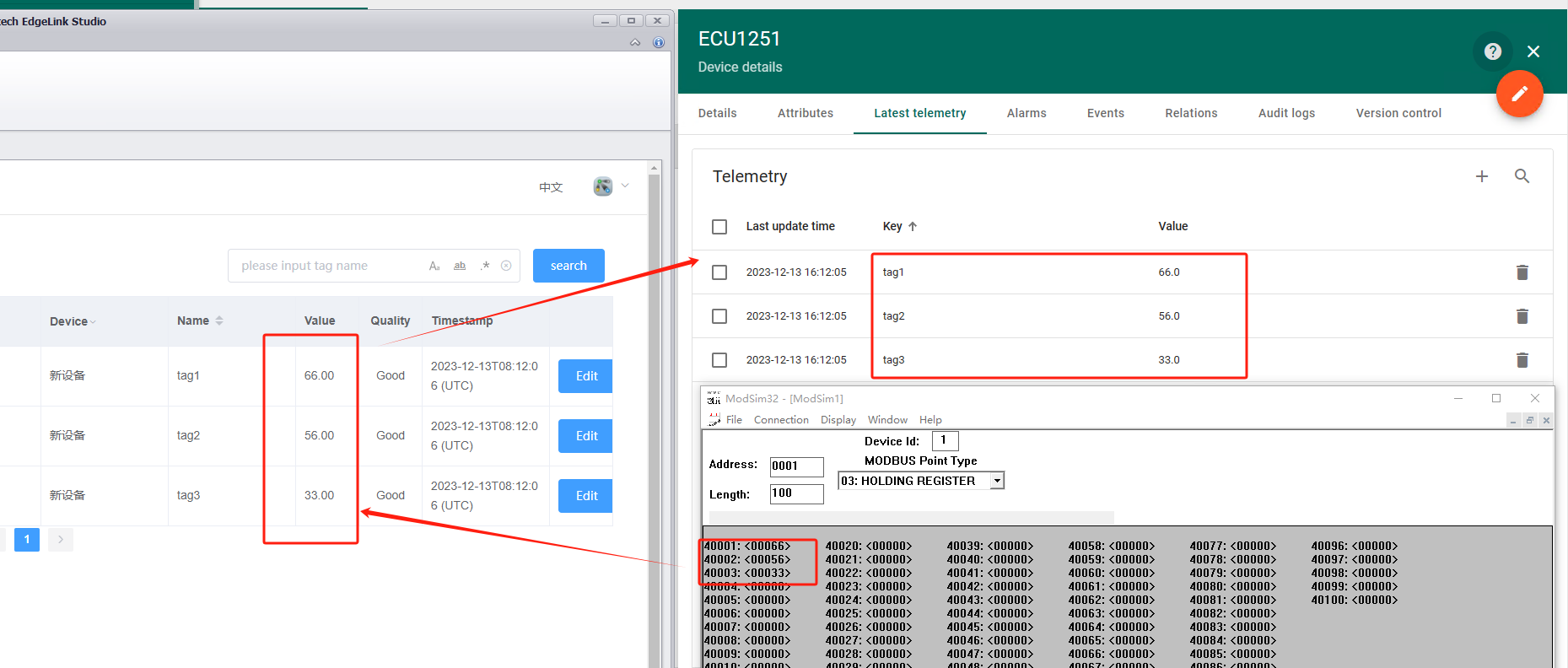1568x668 pixels.
Task: Click the tag name search input
Action: [x=329, y=266]
